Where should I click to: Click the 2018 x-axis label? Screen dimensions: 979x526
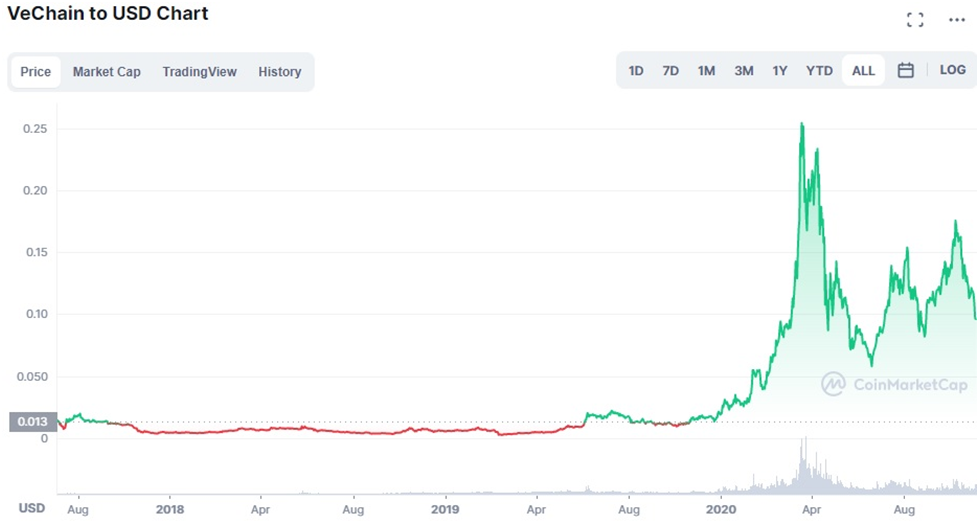click(x=170, y=509)
